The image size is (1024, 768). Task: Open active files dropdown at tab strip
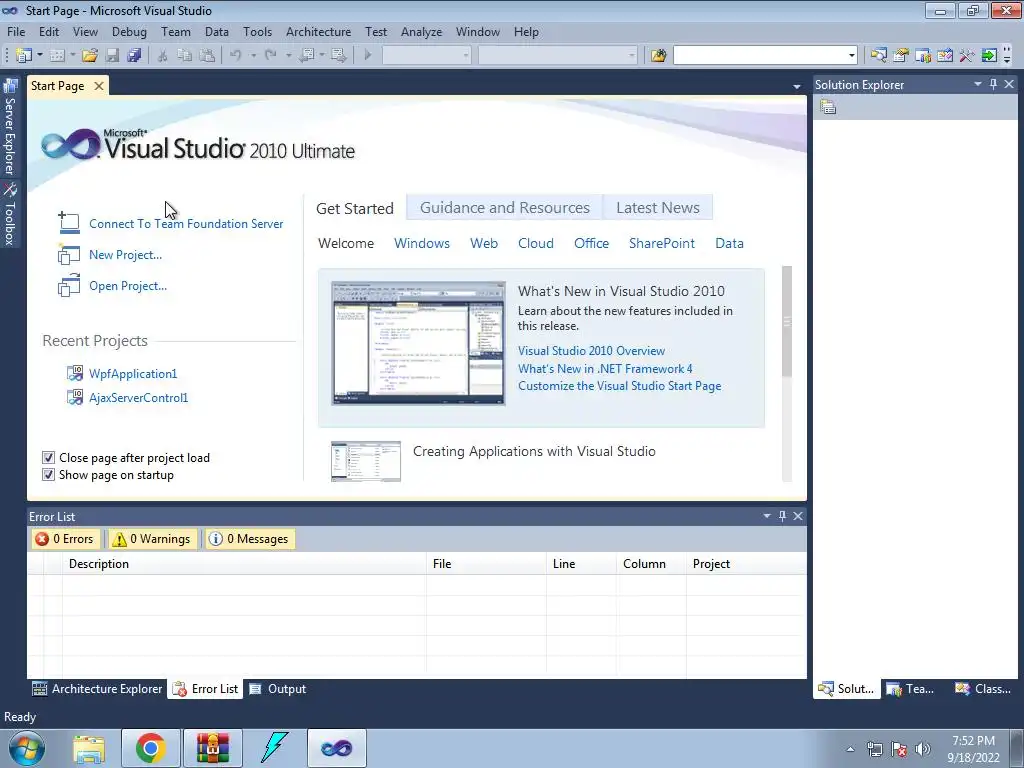pyautogui.click(x=797, y=86)
